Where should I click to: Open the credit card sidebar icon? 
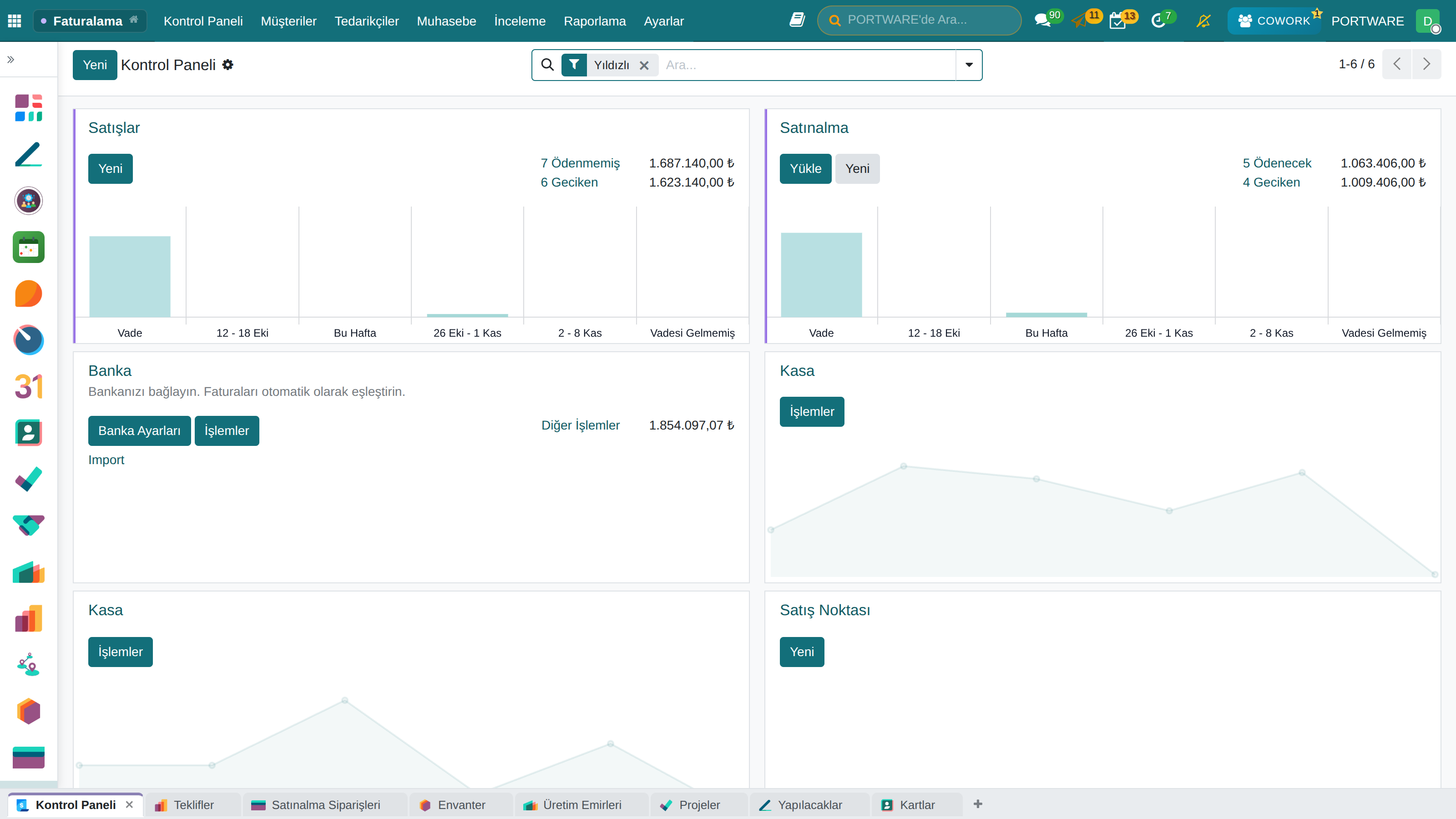28,758
